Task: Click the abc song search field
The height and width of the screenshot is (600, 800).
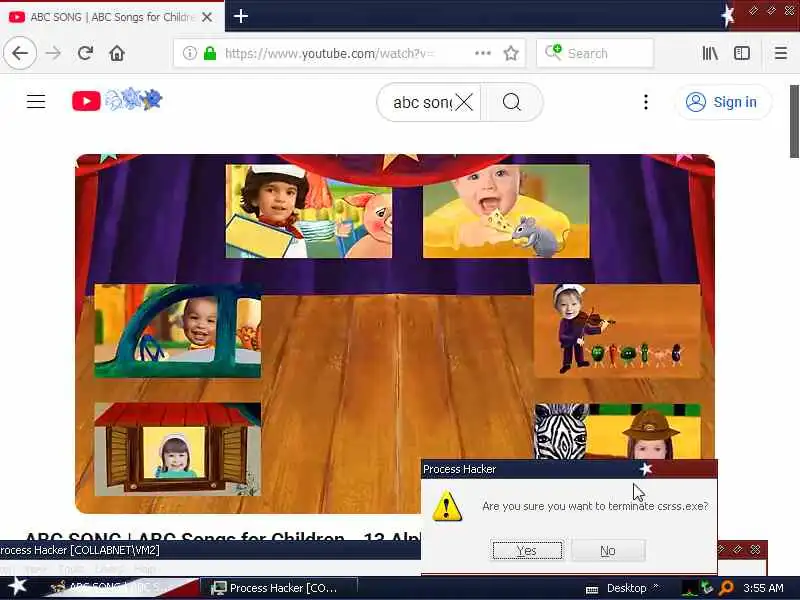Action: pos(422,103)
